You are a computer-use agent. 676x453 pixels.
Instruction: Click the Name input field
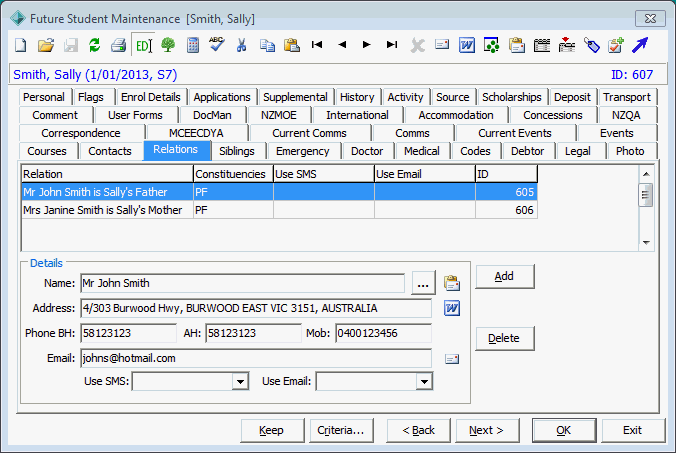tap(242, 283)
